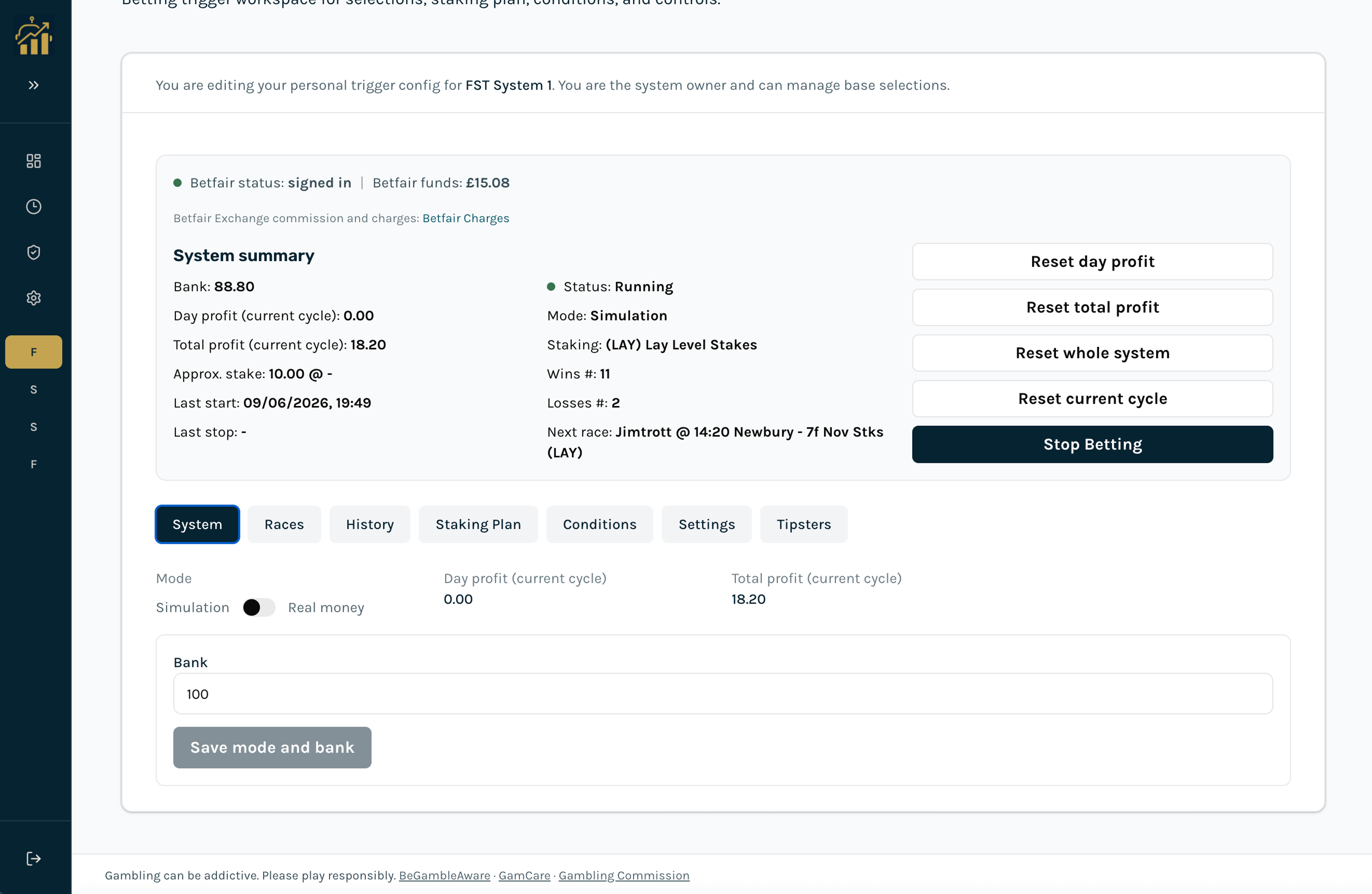Click 'Last start: 09/06/2026, 19:49' text
The height and width of the screenshot is (894, 1372).
(x=272, y=403)
